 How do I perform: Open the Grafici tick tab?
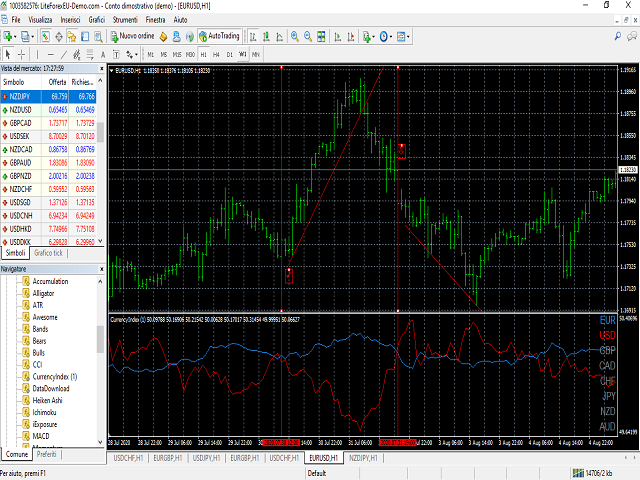point(48,253)
